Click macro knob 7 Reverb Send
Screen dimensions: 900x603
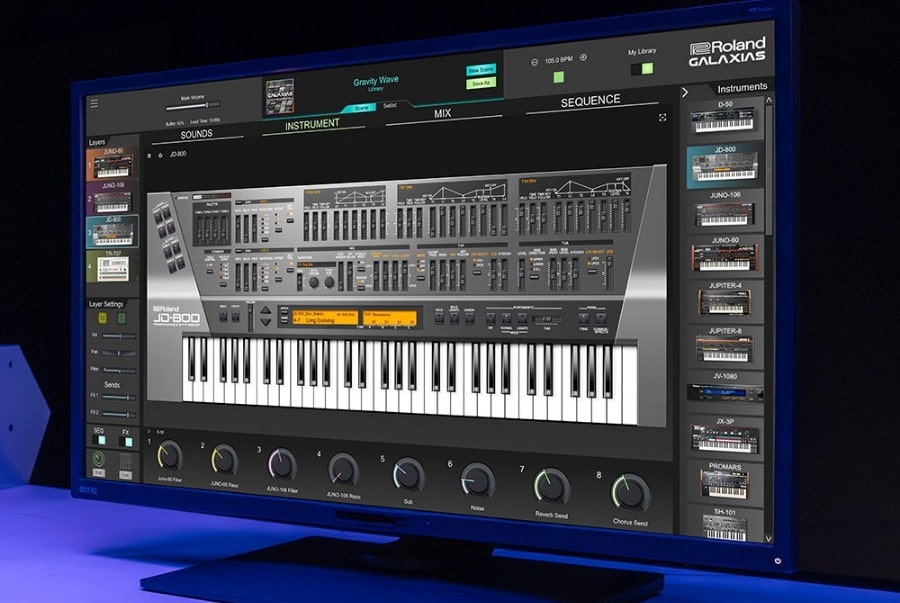[x=552, y=487]
